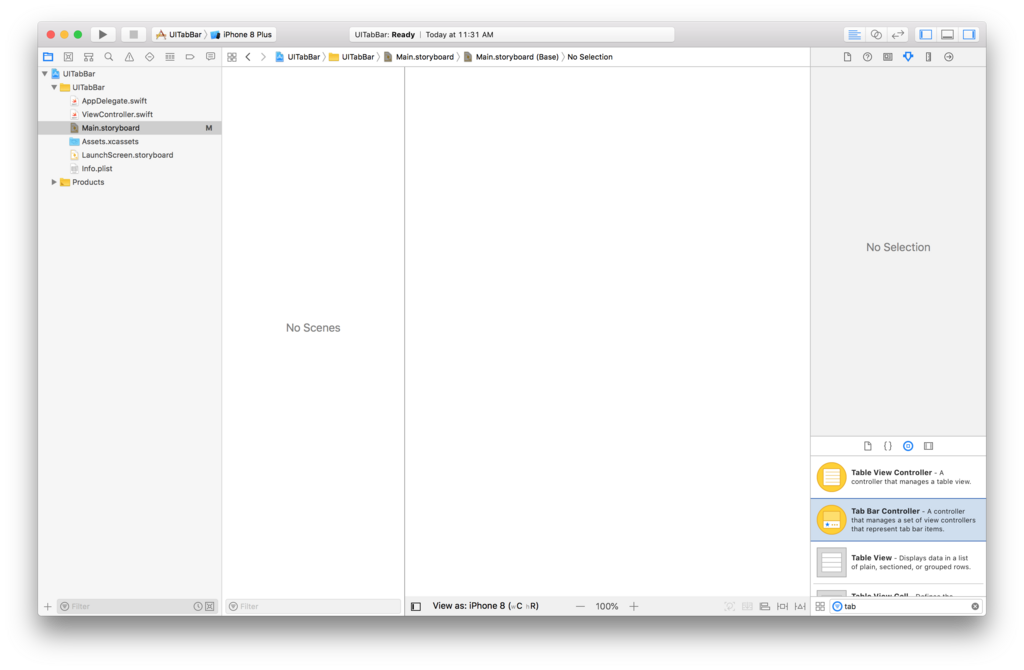Image resolution: width=1024 pixels, height=670 pixels.
Task: Open Info.plist file
Action: [97, 168]
